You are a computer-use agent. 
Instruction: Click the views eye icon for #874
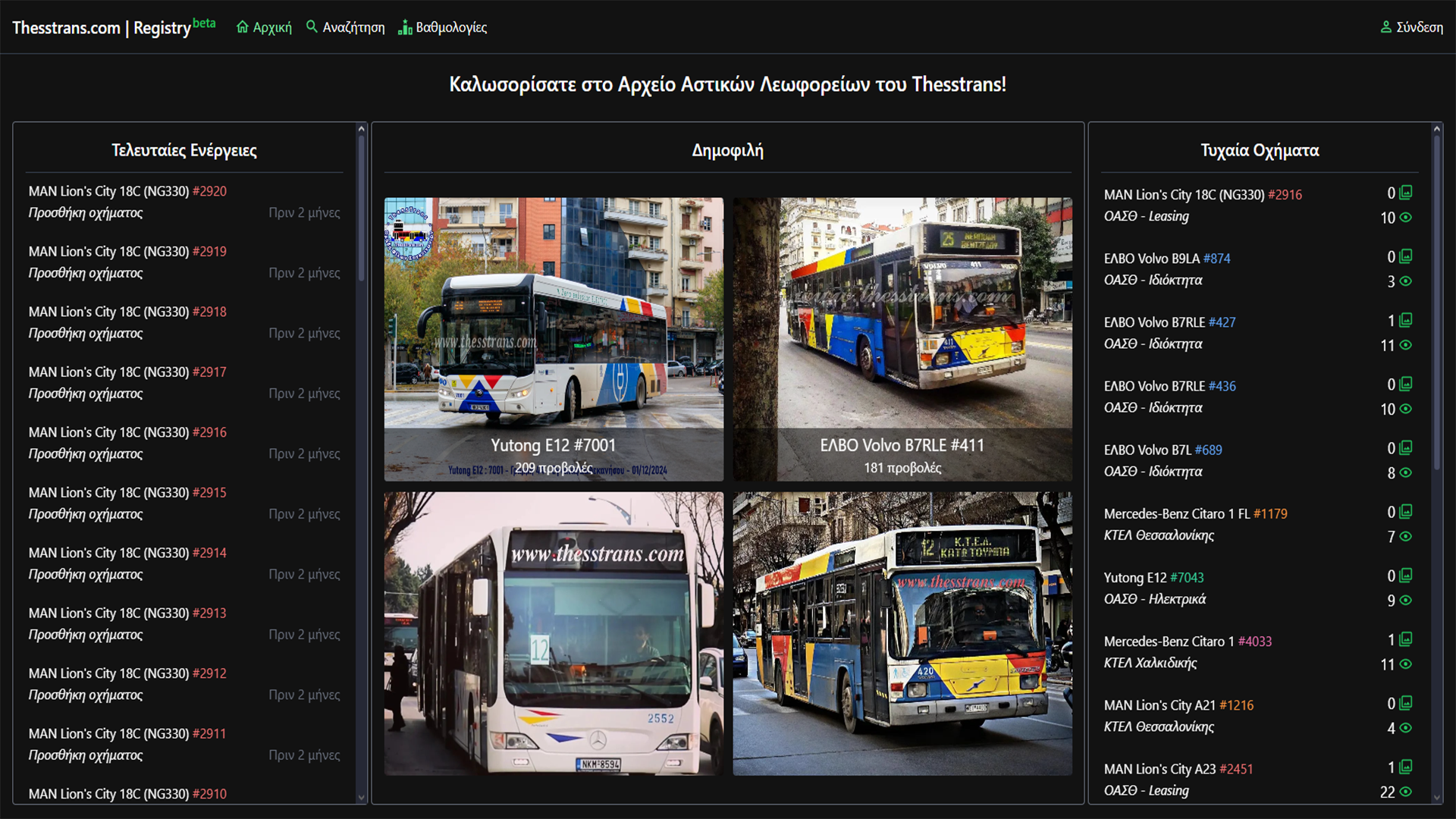pos(1406,281)
